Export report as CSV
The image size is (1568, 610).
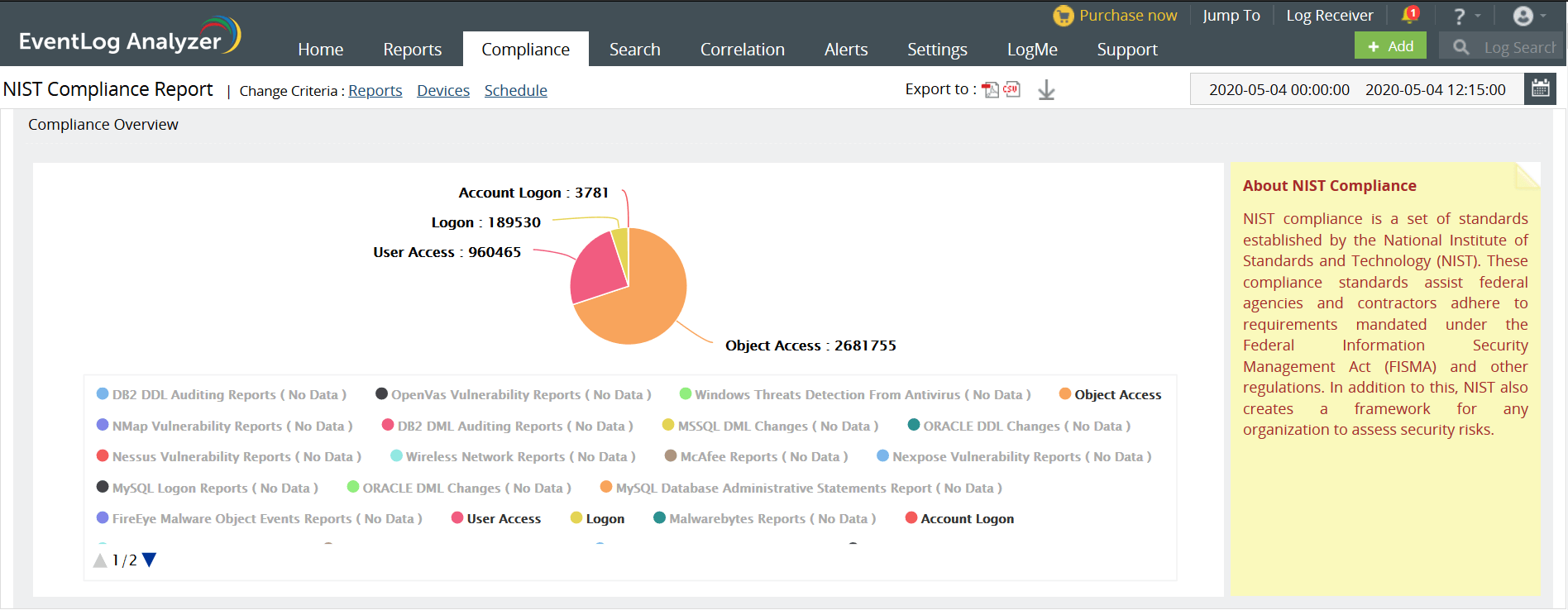click(1011, 89)
